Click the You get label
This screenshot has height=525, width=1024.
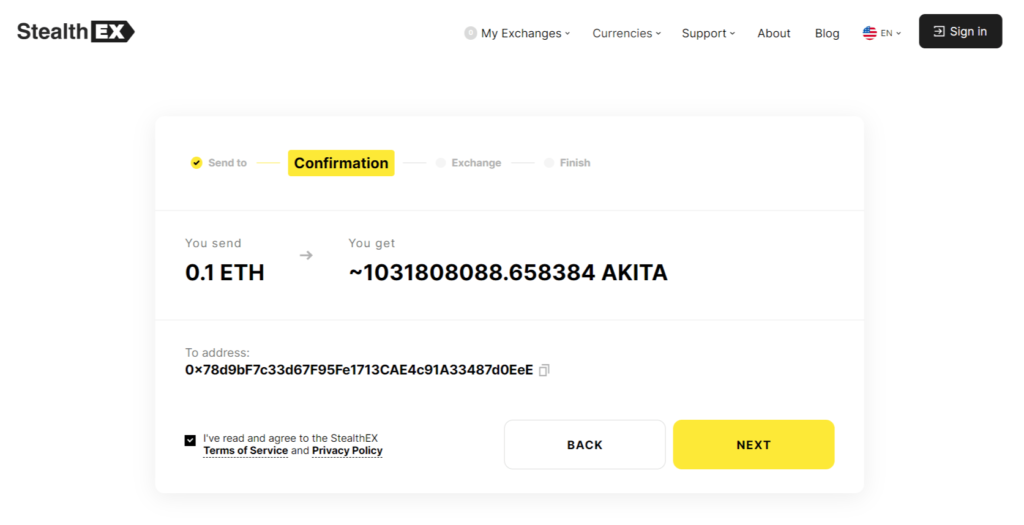coord(372,243)
